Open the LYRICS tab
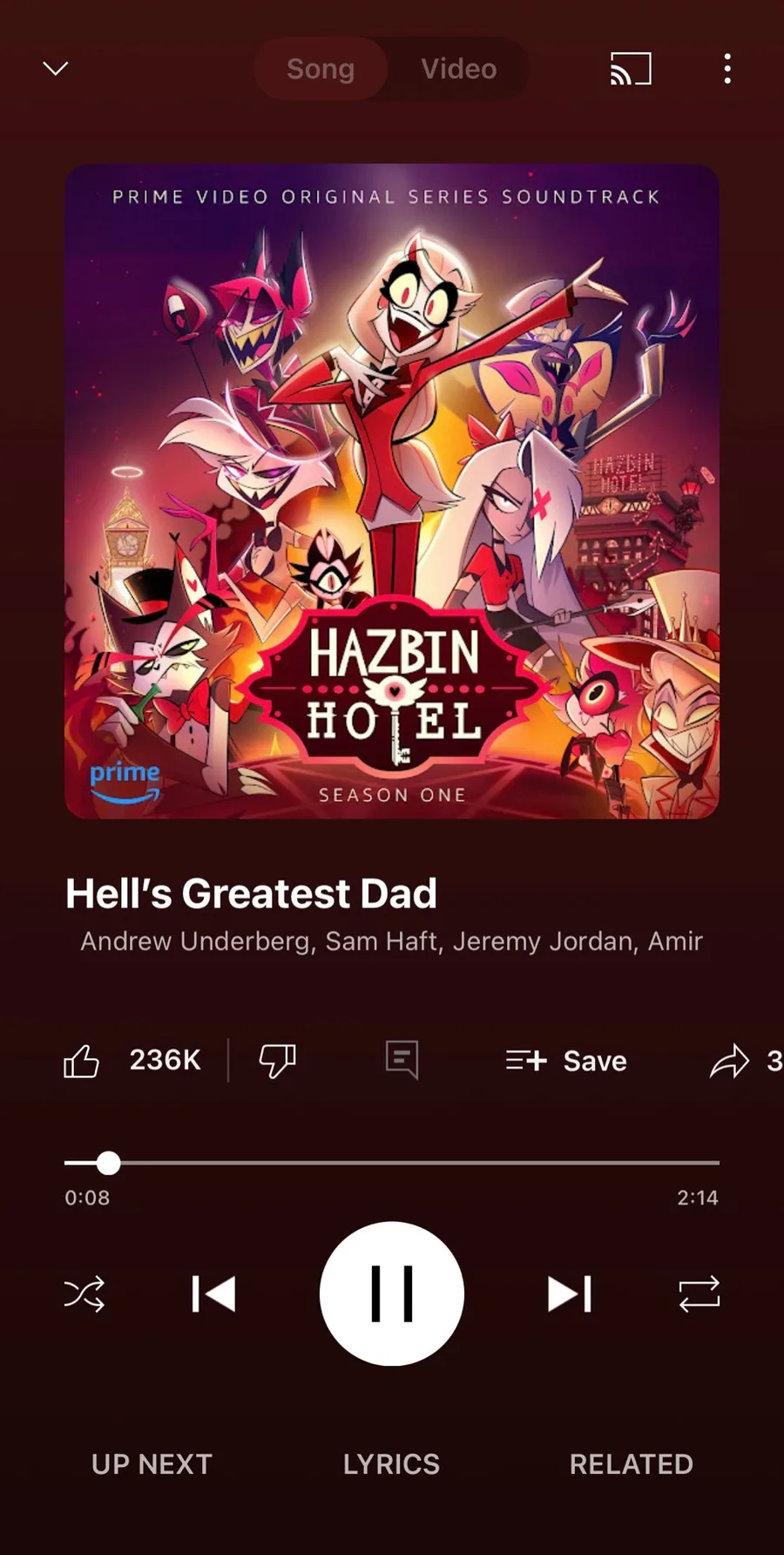Viewport: 784px width, 1555px height. 392,1464
